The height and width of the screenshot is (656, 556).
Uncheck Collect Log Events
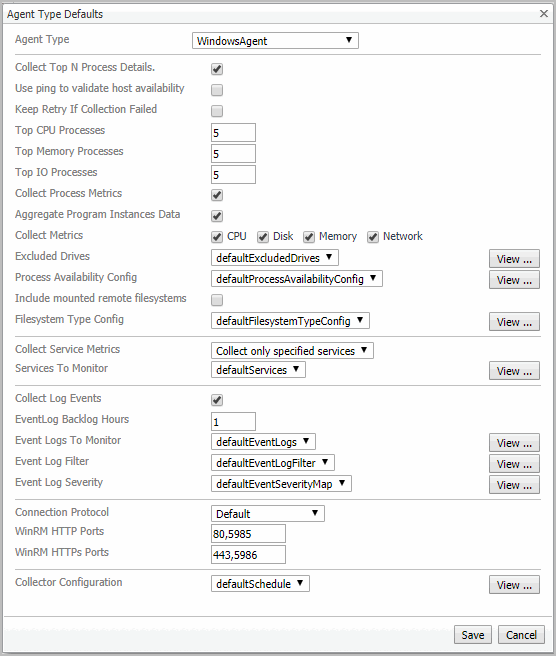(217, 400)
